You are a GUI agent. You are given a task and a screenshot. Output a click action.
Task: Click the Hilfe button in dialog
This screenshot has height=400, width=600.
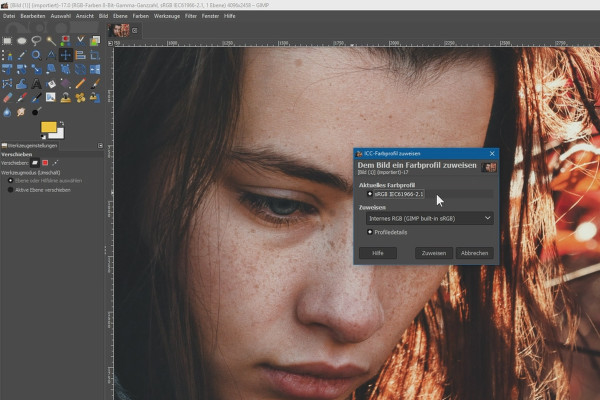point(378,253)
